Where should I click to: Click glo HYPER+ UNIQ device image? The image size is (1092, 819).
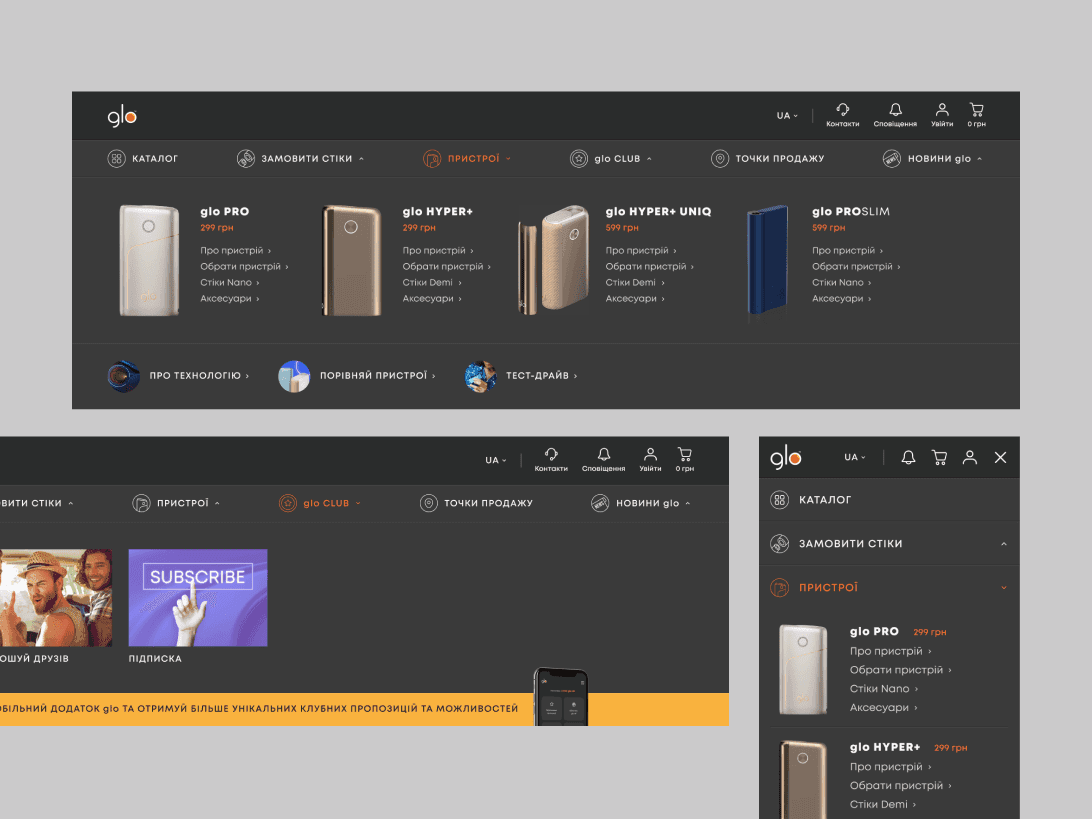tap(554, 259)
